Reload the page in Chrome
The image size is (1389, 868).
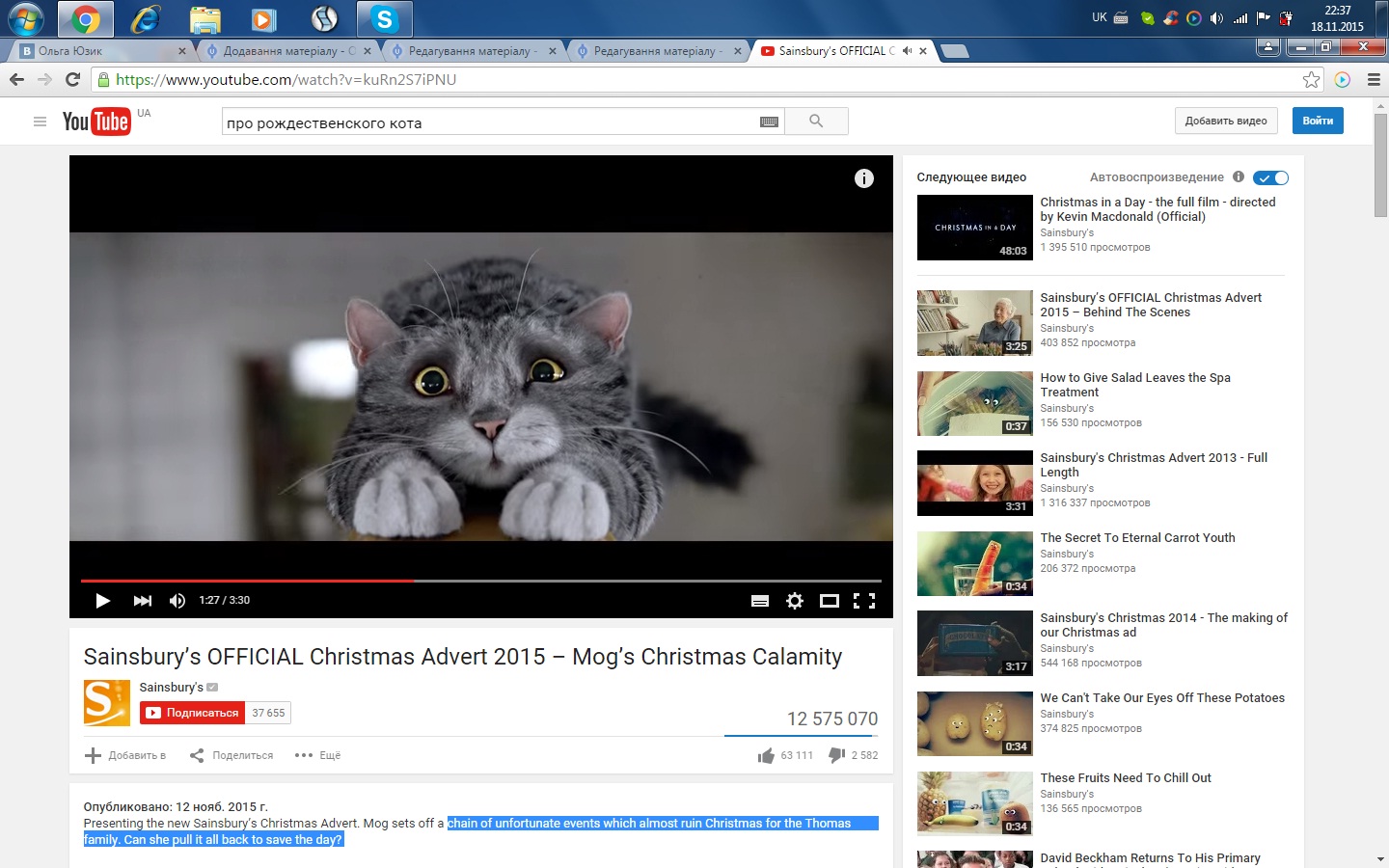tap(72, 79)
